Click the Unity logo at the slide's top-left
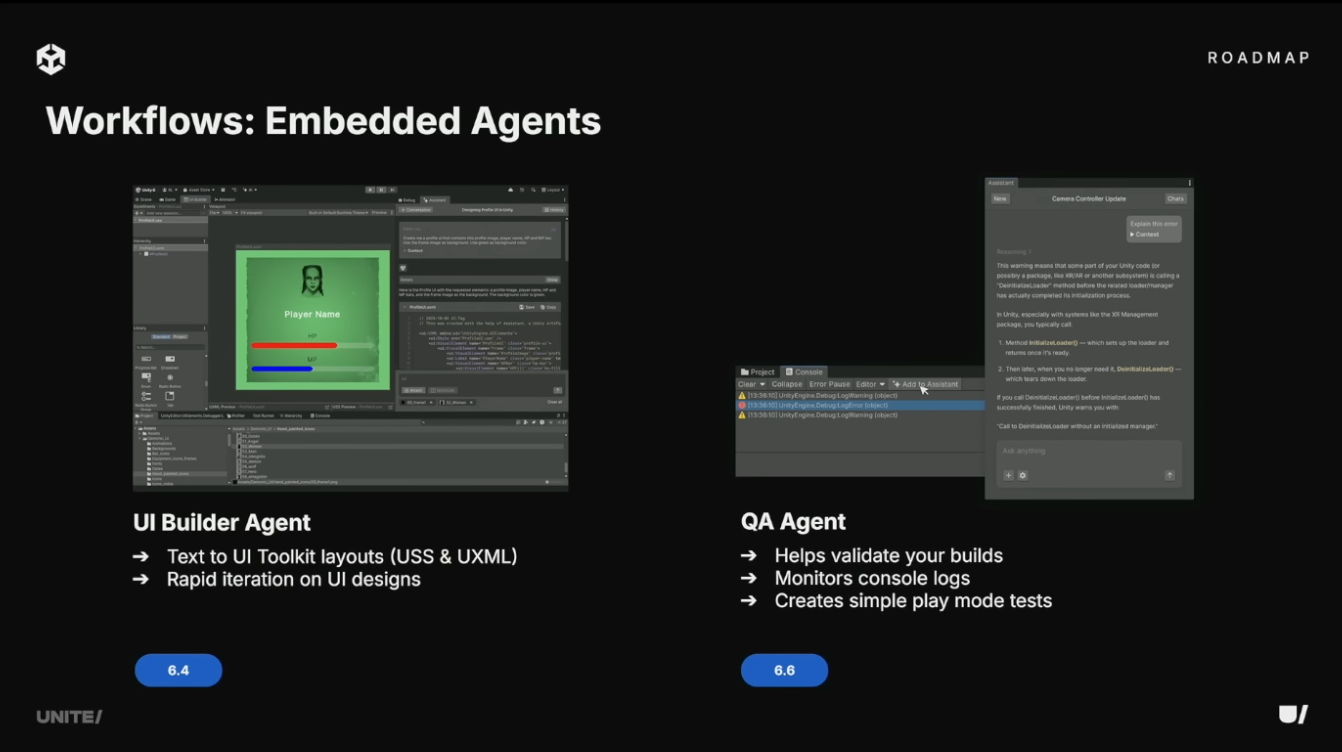 point(51,59)
